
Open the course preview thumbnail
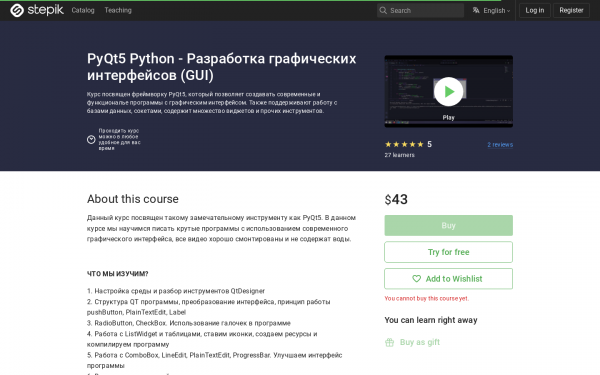tap(448, 91)
